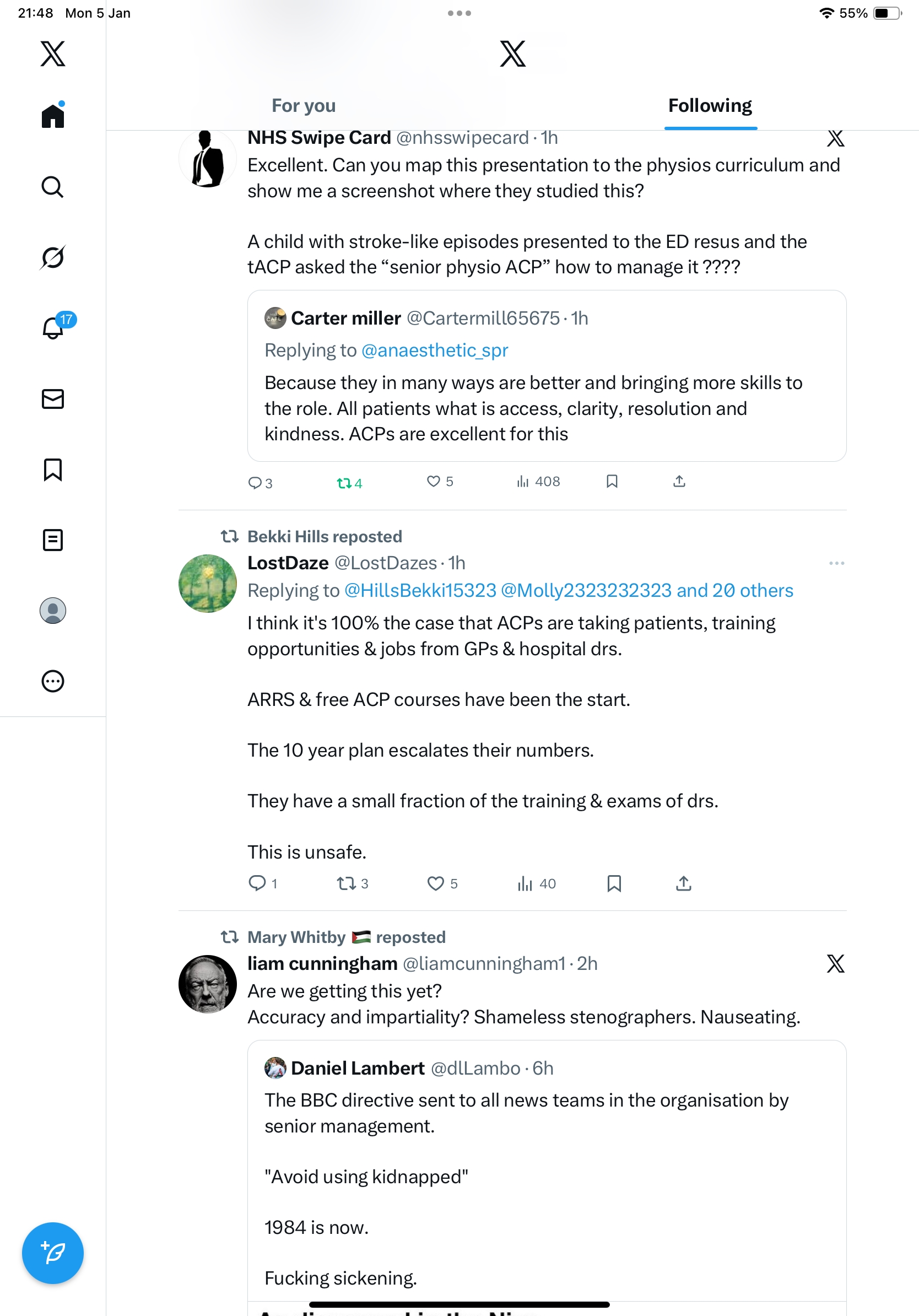Open the @HillsBekki15323 mention link
This screenshot has height=1316, width=919.
[x=420, y=590]
